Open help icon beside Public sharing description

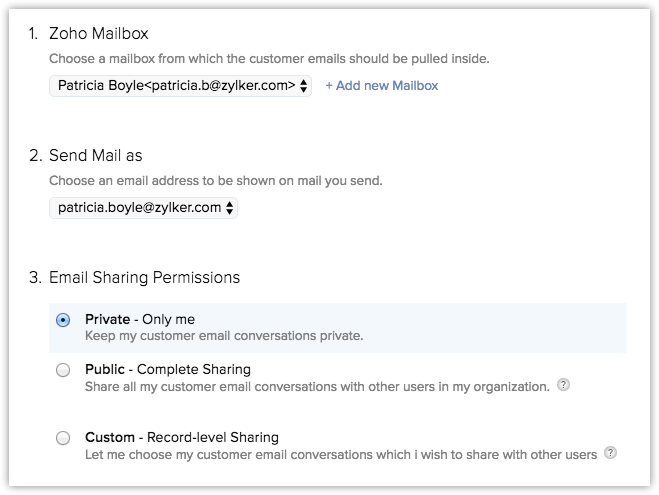(563, 385)
